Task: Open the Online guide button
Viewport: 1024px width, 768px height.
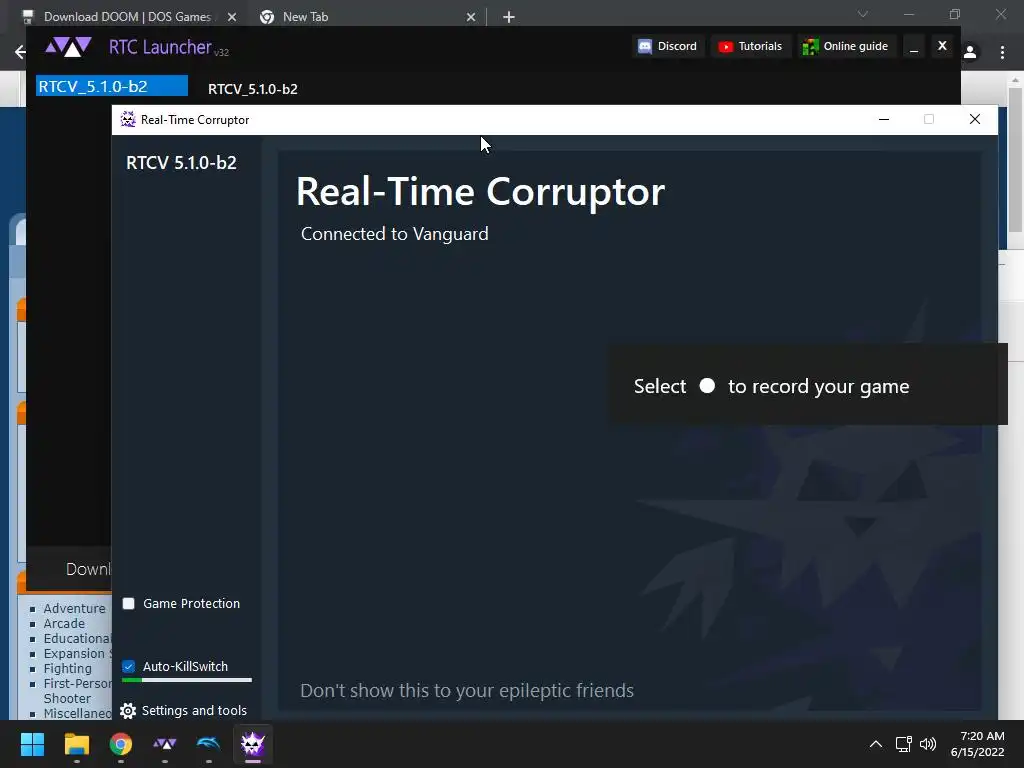Action: pos(846,46)
